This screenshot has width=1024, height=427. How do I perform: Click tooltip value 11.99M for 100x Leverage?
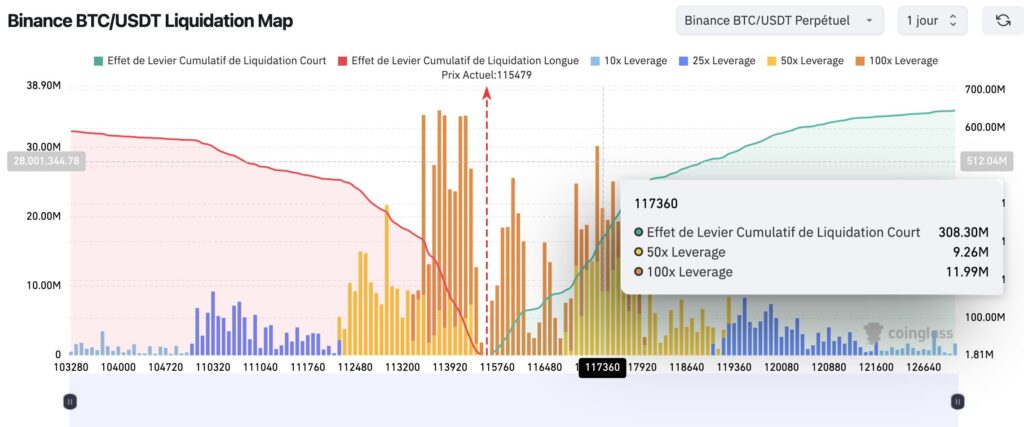967,272
